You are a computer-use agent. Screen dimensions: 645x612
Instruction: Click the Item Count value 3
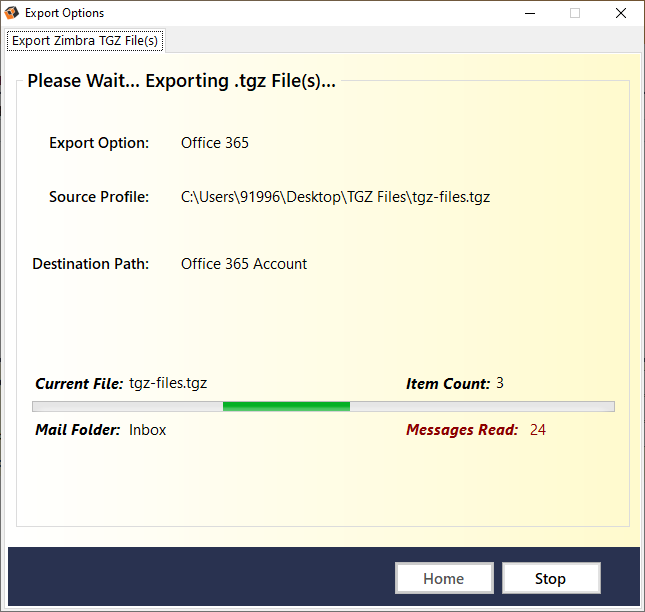(x=500, y=383)
